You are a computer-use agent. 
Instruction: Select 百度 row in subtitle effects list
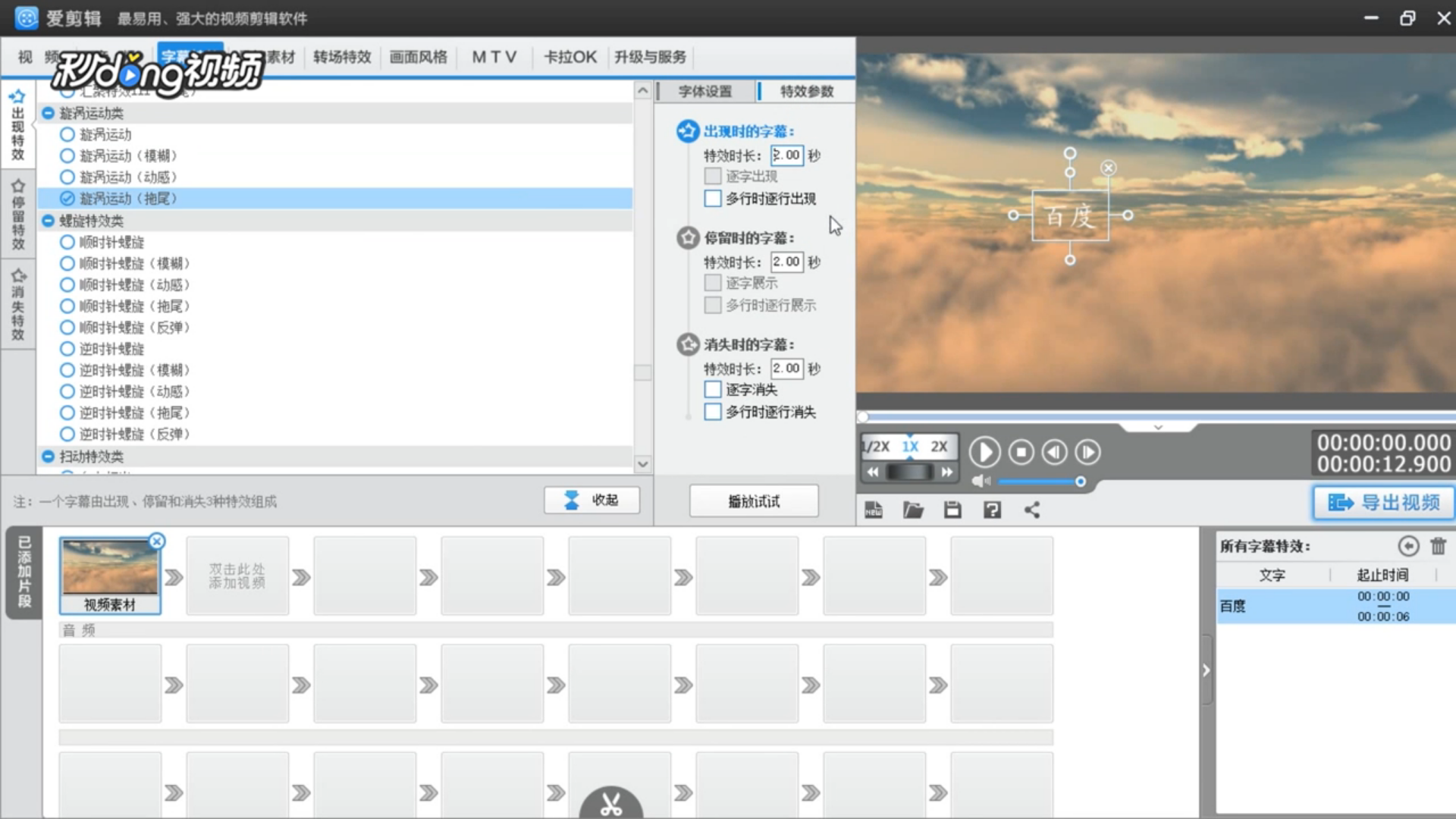1335,606
